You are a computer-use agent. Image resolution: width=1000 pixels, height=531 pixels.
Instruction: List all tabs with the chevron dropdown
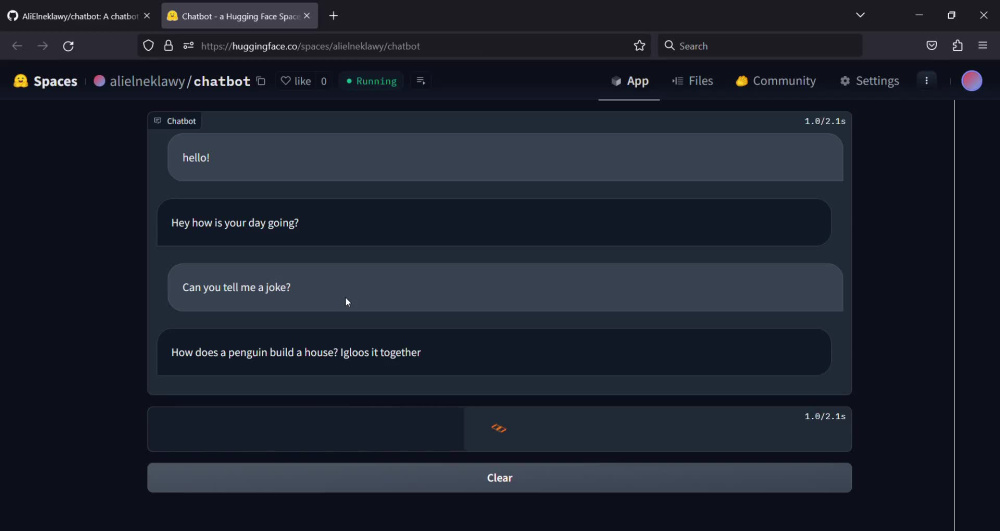860,15
